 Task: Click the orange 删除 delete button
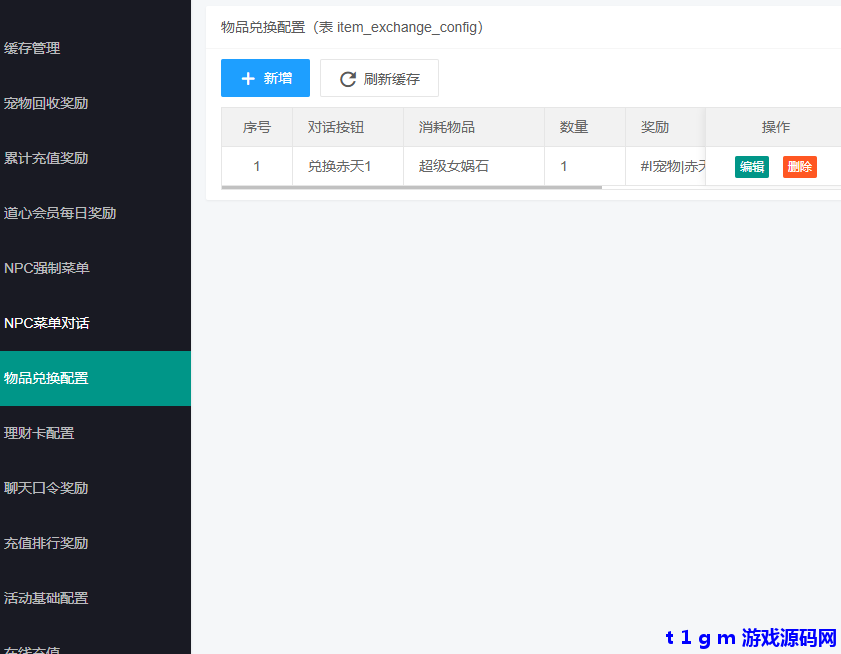799,167
